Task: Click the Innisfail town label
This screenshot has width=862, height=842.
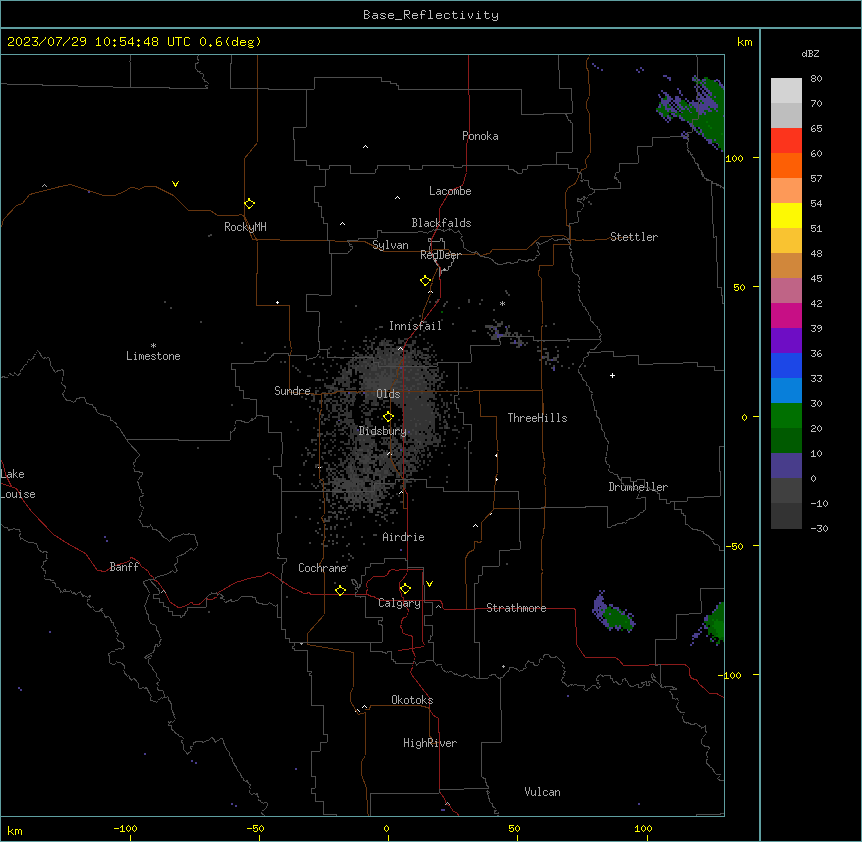Action: [x=415, y=326]
